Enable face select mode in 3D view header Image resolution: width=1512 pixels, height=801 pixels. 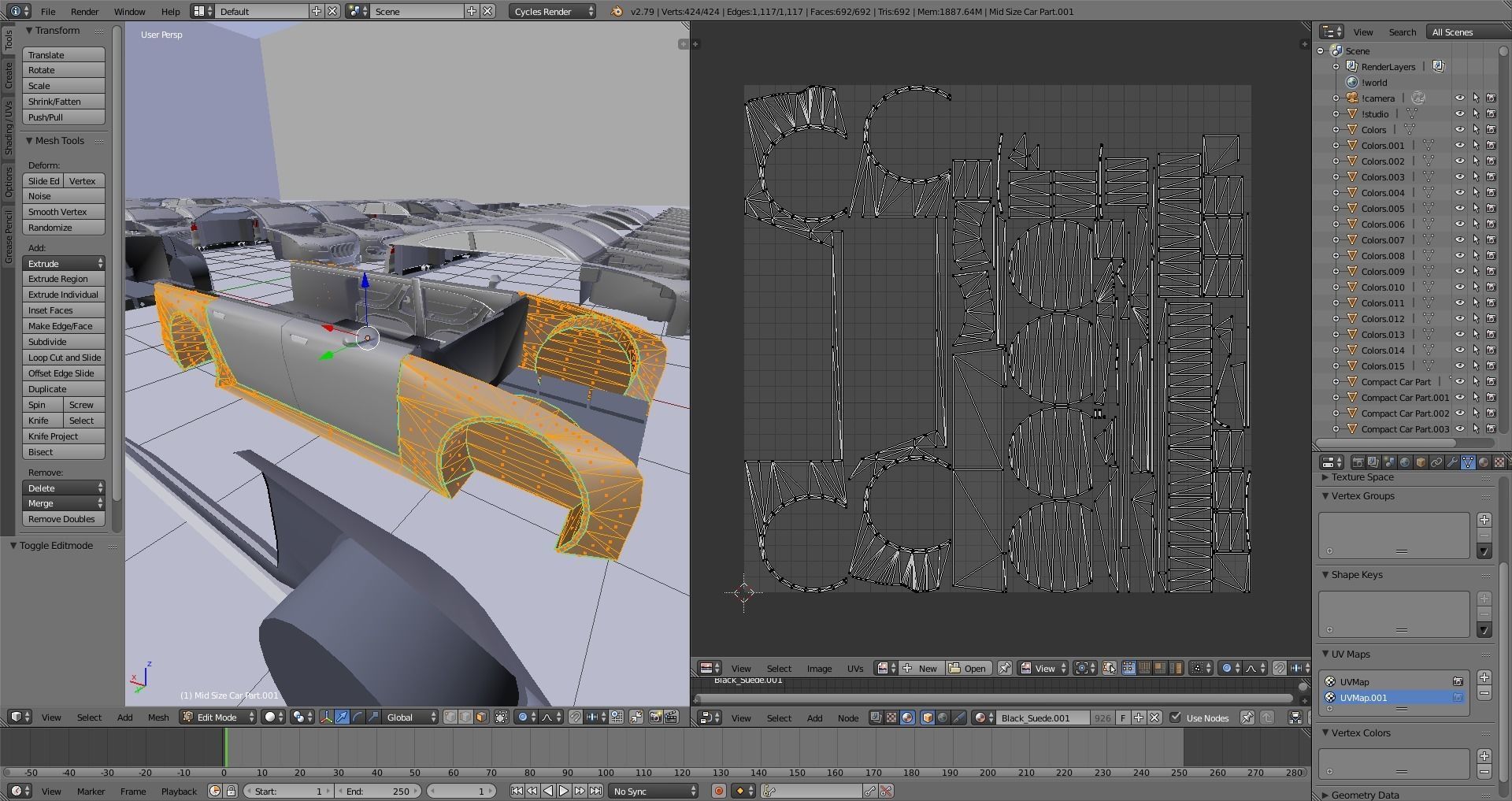point(482,718)
